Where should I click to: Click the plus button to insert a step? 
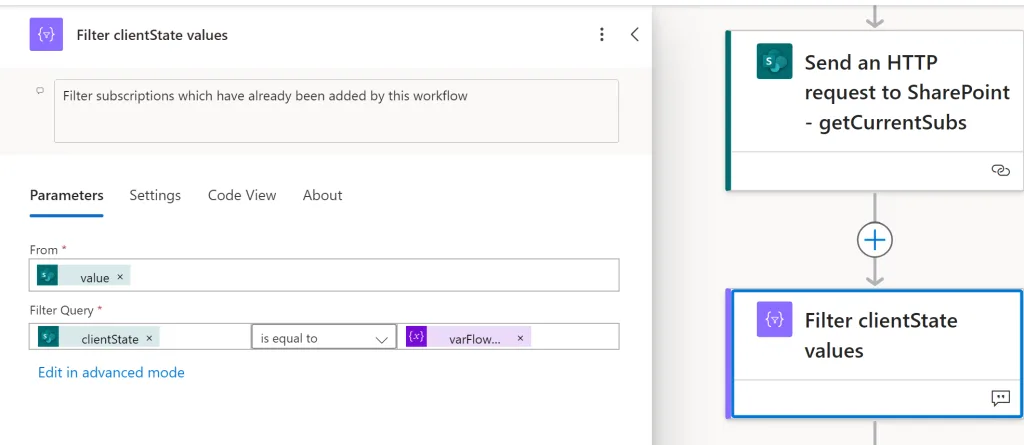874,240
